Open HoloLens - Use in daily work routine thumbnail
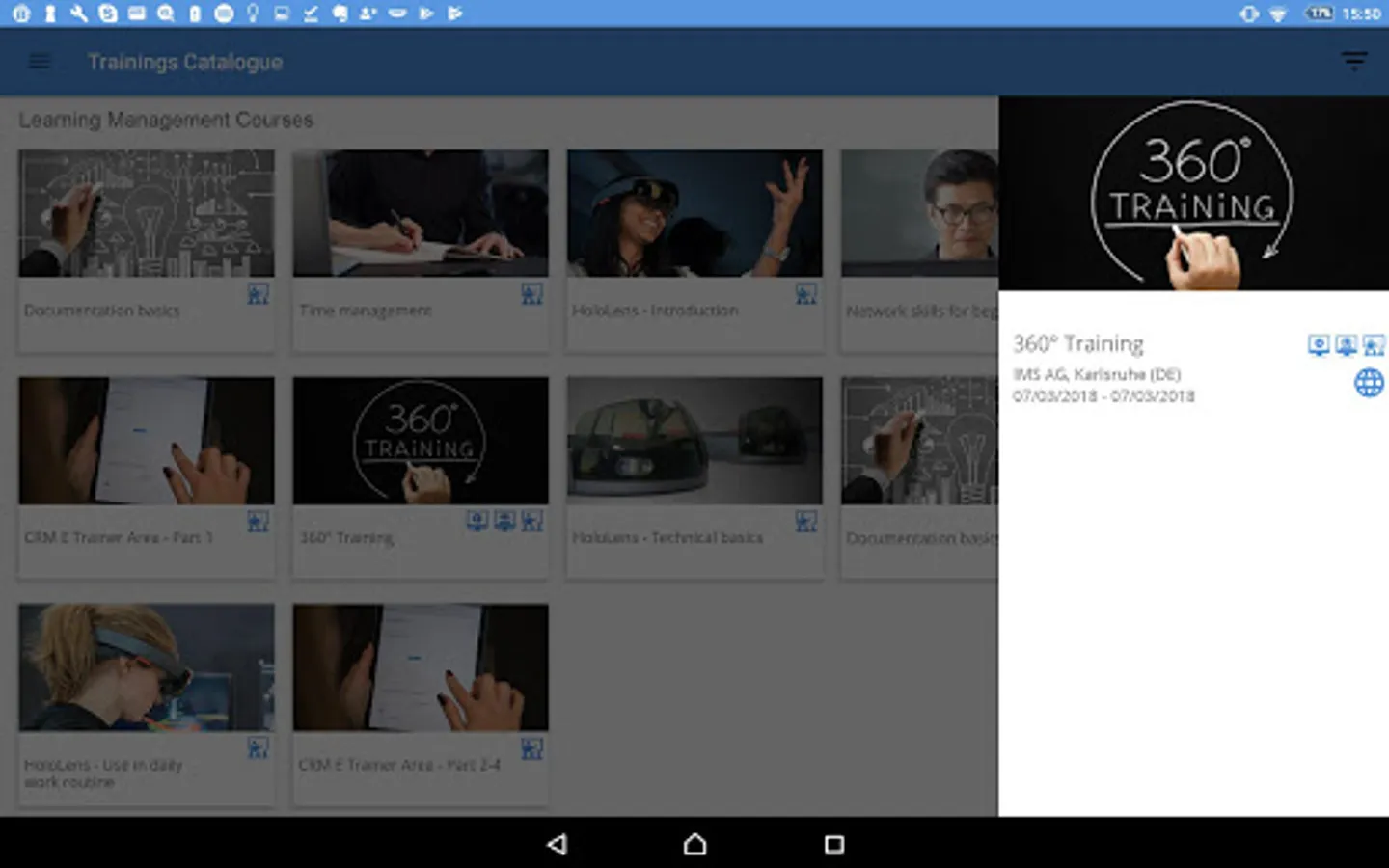 point(147,667)
